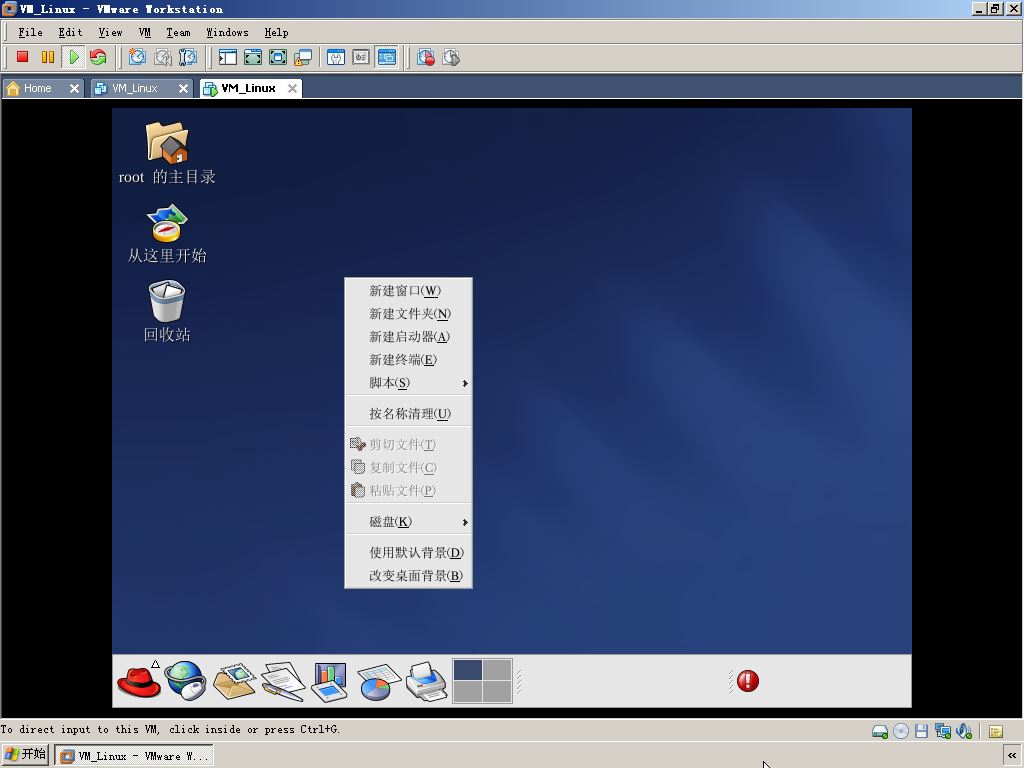The height and width of the screenshot is (768, 1024).
Task: Show the summary view with wrench icon
Action: coord(336,57)
